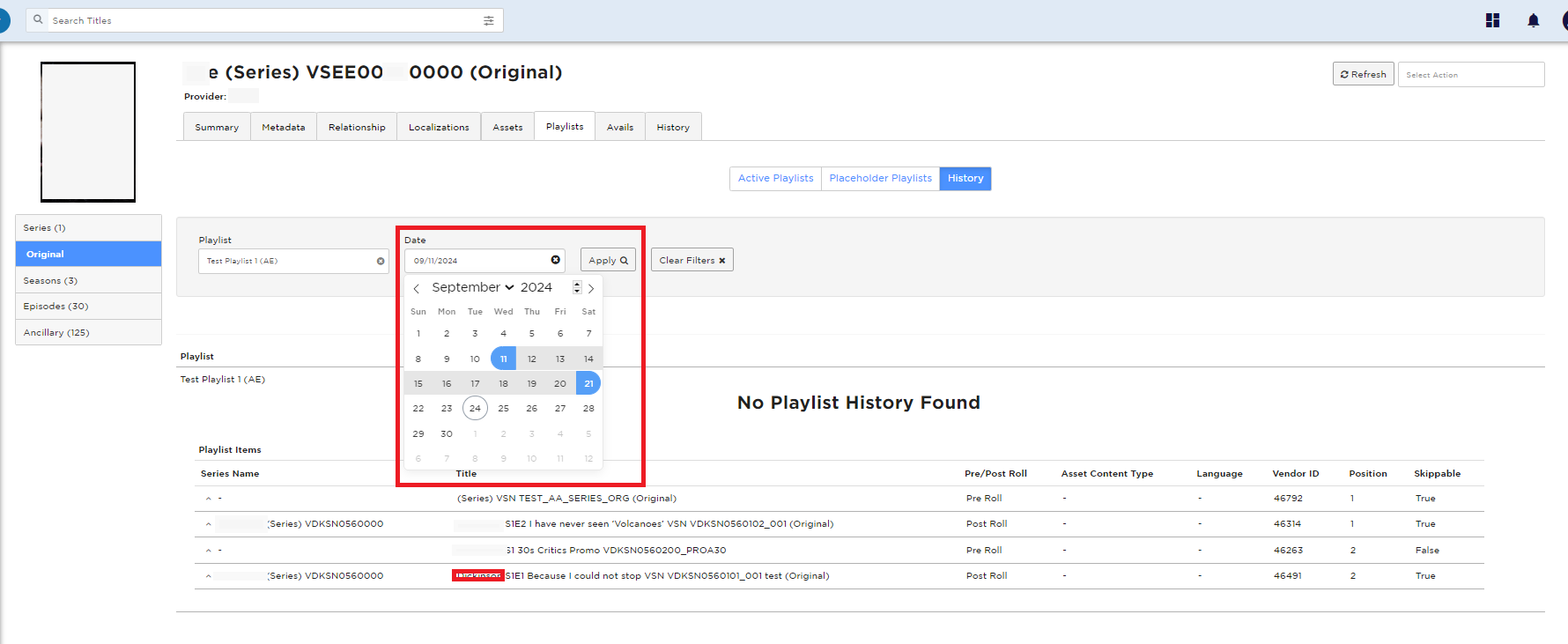Open Ancillary (125) in sidebar
1568x644 pixels.
coord(88,332)
